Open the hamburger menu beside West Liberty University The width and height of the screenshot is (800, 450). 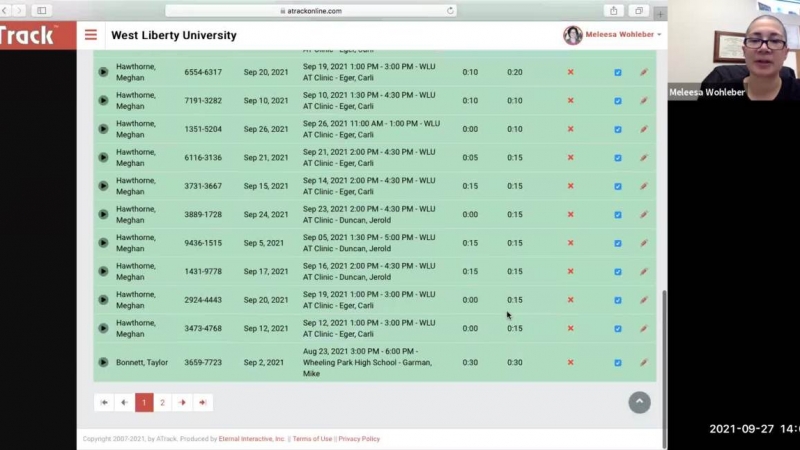point(91,35)
